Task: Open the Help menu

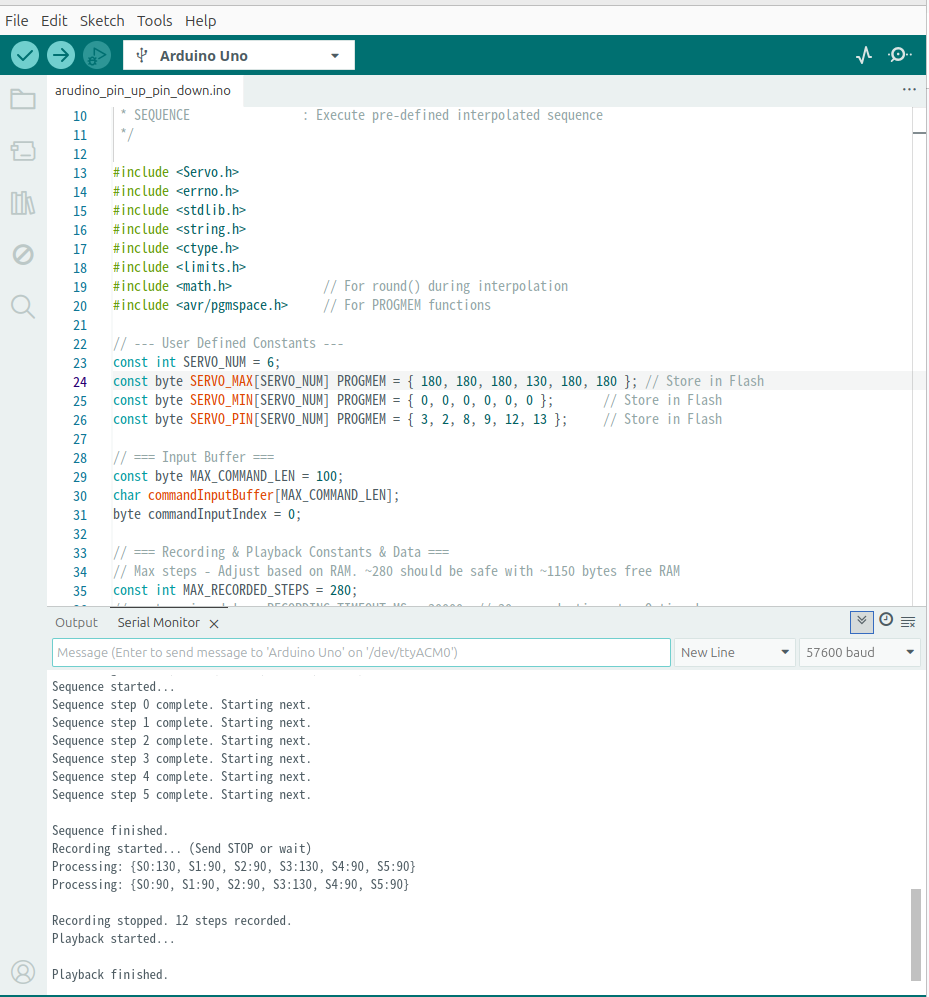Action: [200, 21]
